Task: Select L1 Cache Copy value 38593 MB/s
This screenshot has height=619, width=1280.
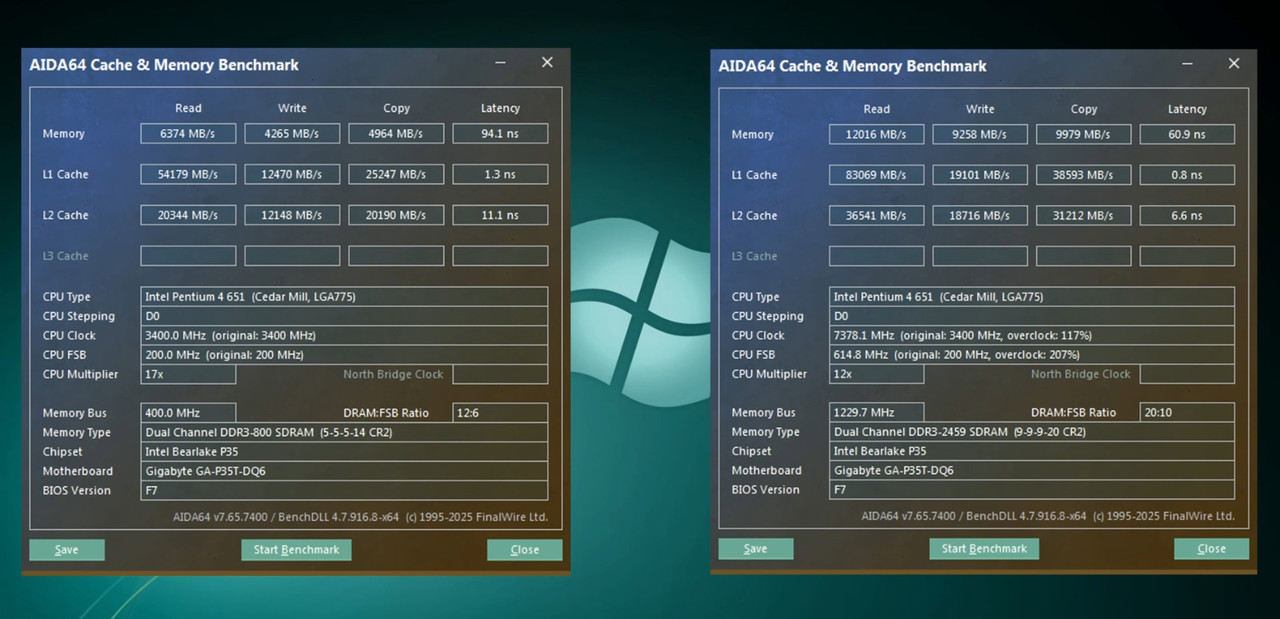Action: click(x=1084, y=175)
